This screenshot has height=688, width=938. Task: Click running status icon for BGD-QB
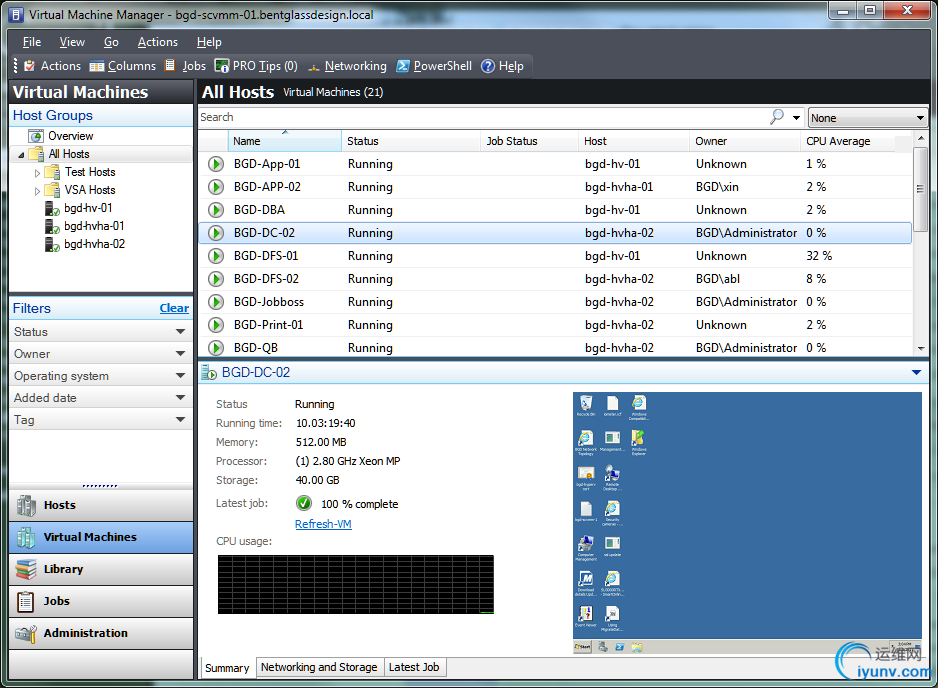pyautogui.click(x=216, y=348)
